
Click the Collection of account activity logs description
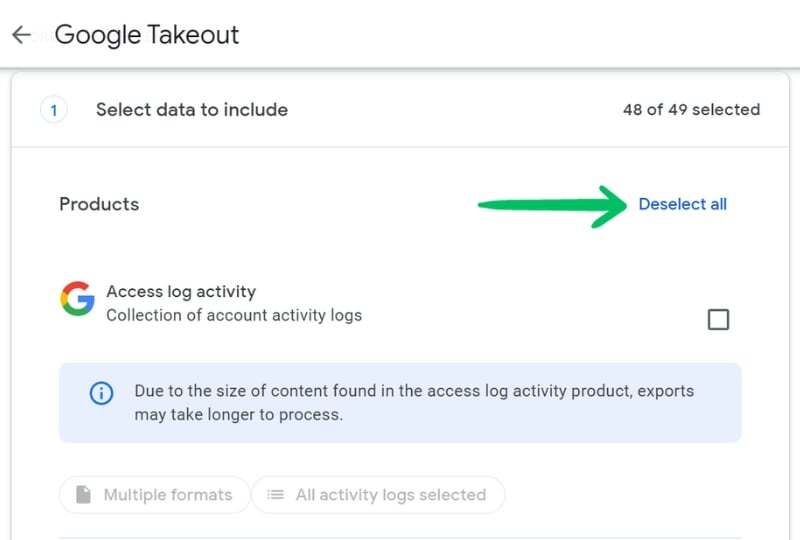pyautogui.click(x=234, y=315)
